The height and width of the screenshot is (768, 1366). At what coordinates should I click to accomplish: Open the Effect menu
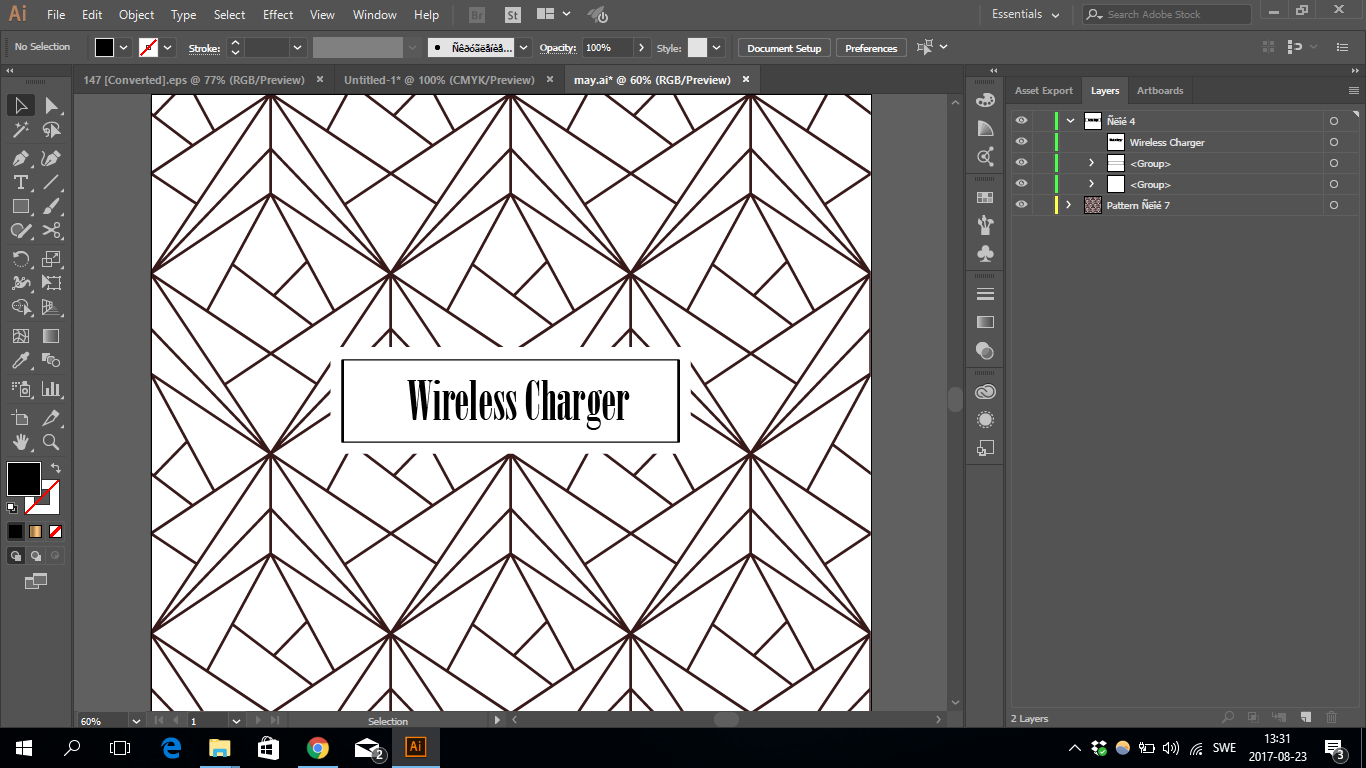278,15
